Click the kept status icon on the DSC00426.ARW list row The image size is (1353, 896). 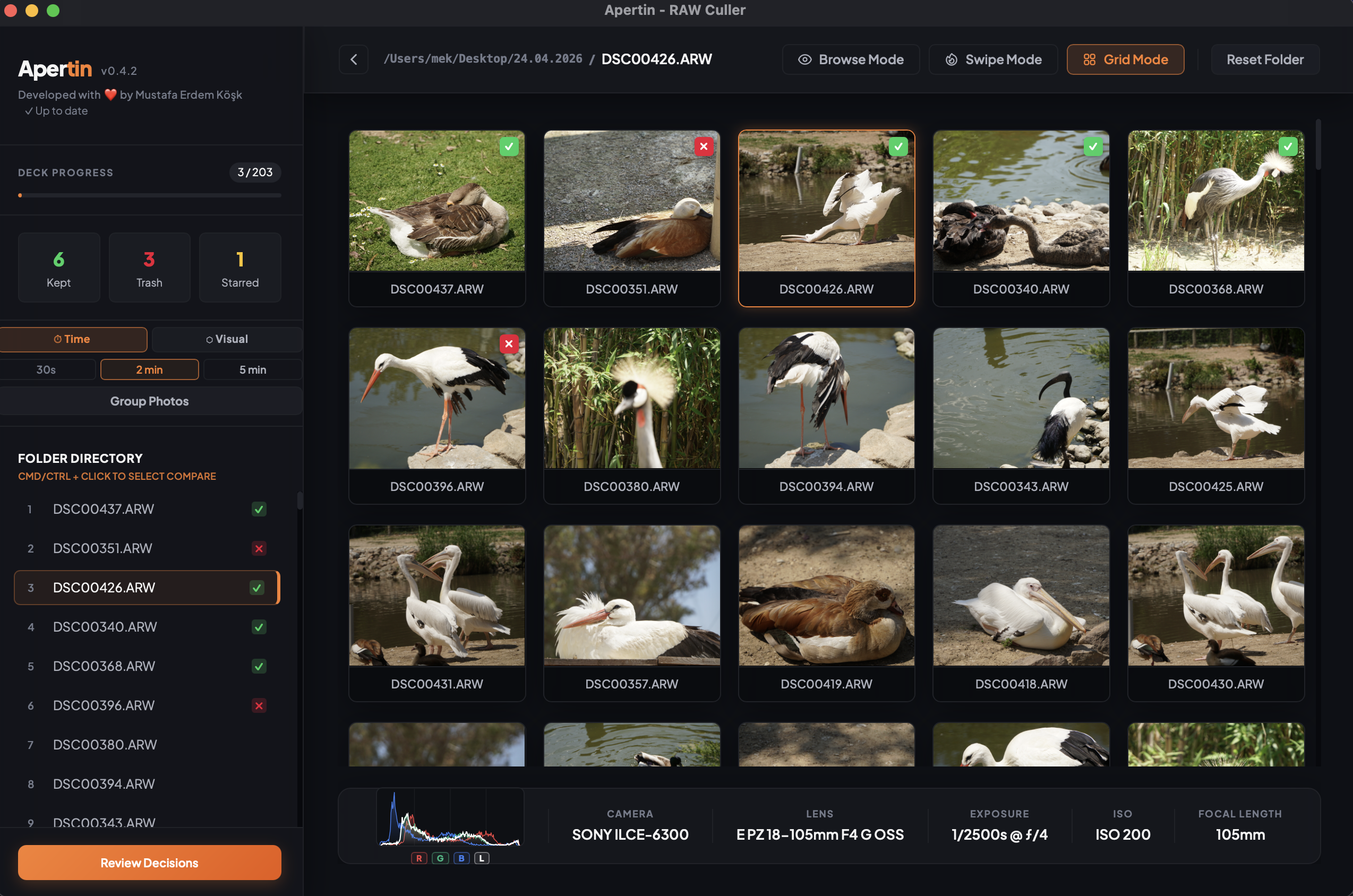[x=257, y=588]
